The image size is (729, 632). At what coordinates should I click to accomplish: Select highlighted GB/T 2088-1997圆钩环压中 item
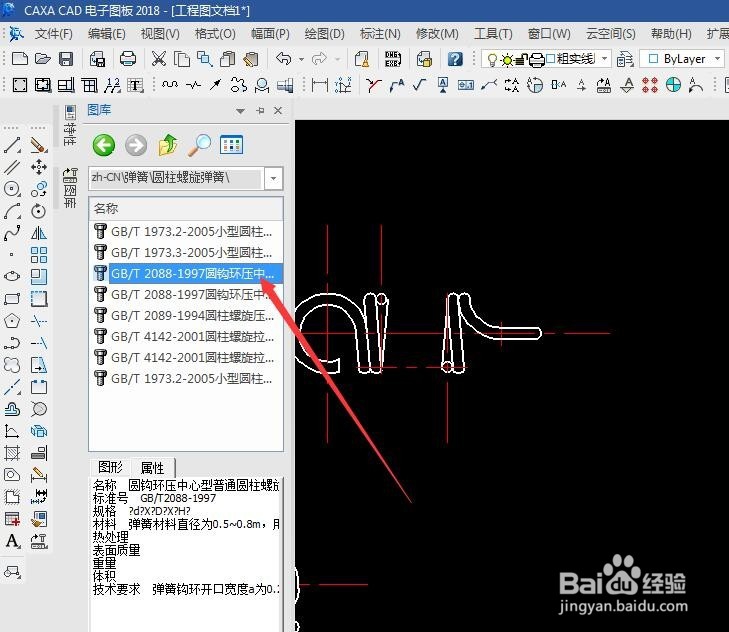pos(186,273)
